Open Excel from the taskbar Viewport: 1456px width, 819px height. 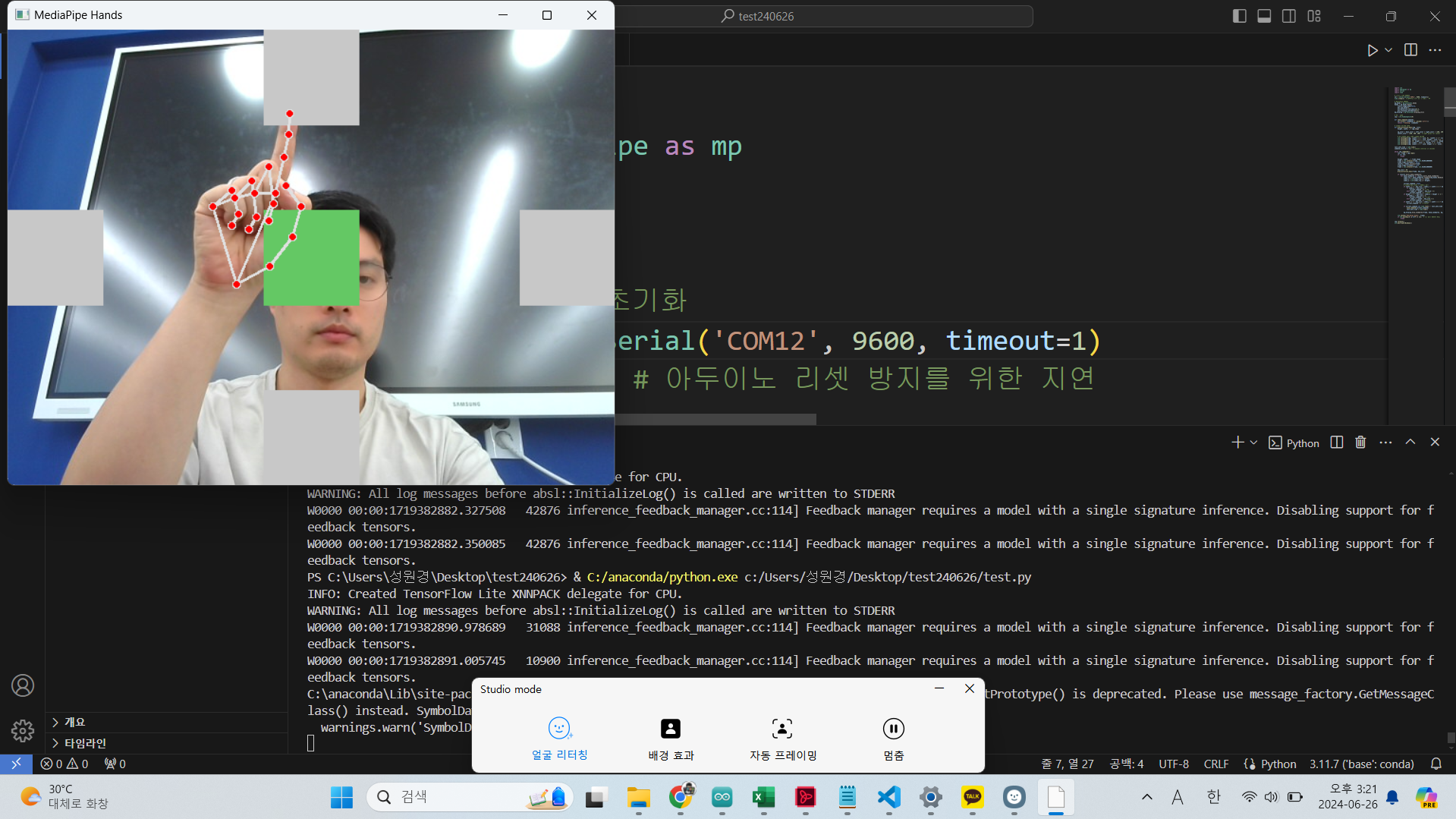(763, 797)
